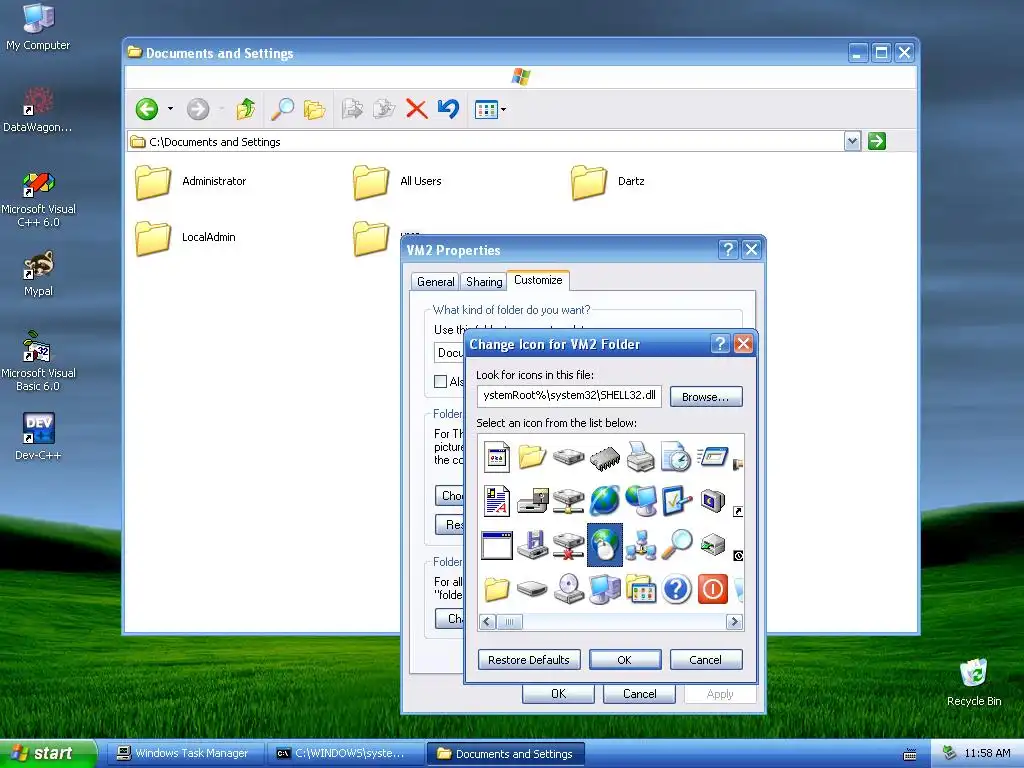Select the monitor with moon icon

[x=712, y=501]
